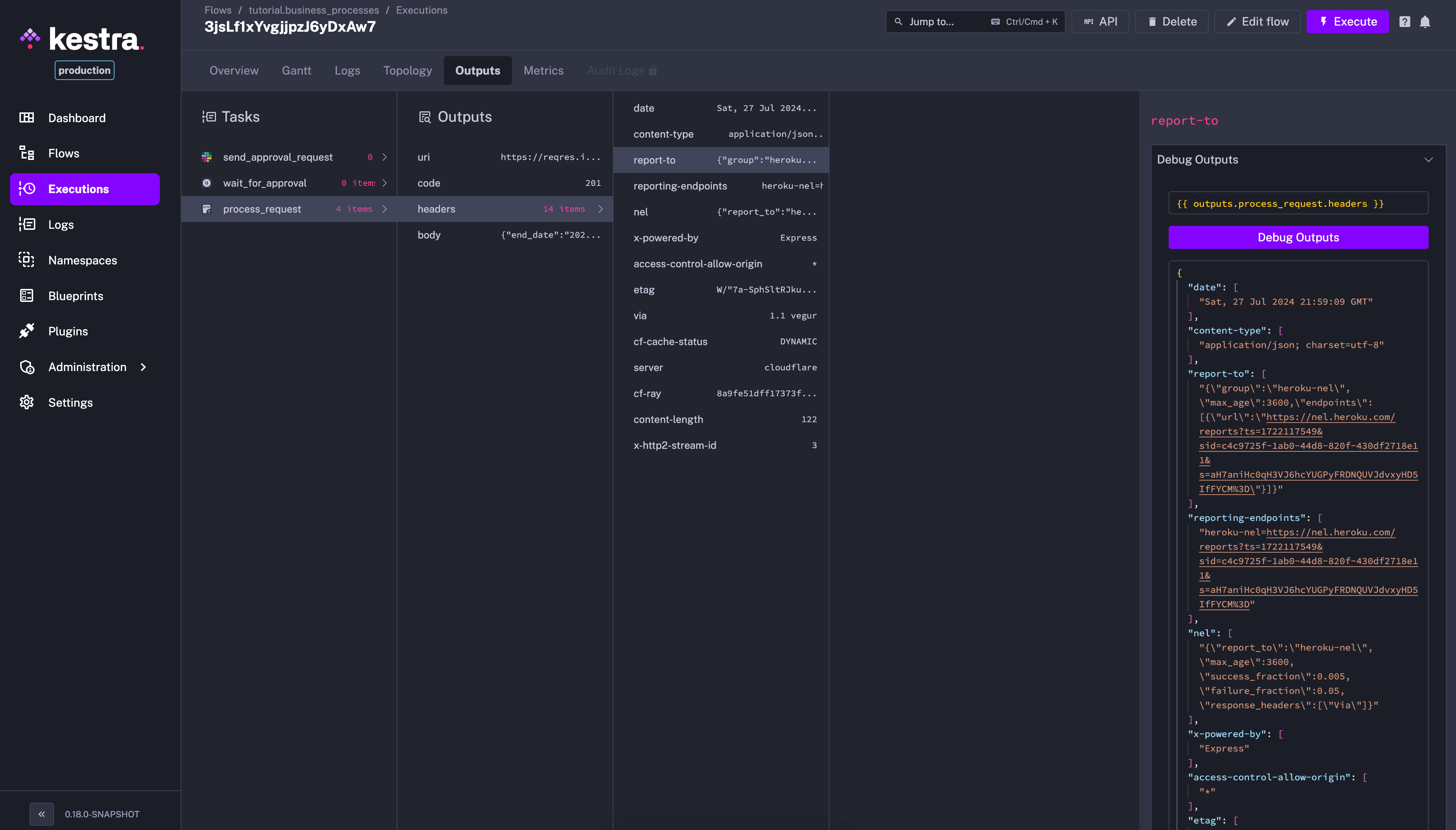Click the notifications bell icon
This screenshot has width=1456, height=830.
click(1425, 22)
